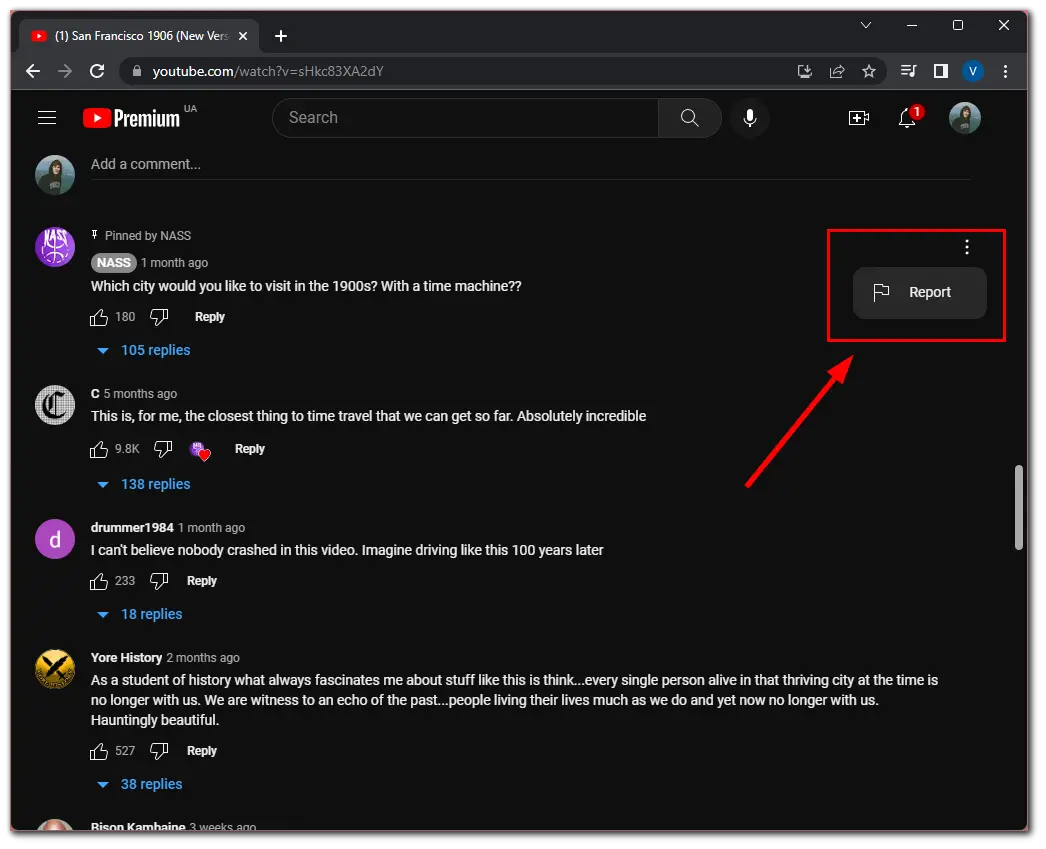
Task: Reload the YouTube page
Action: click(97, 71)
